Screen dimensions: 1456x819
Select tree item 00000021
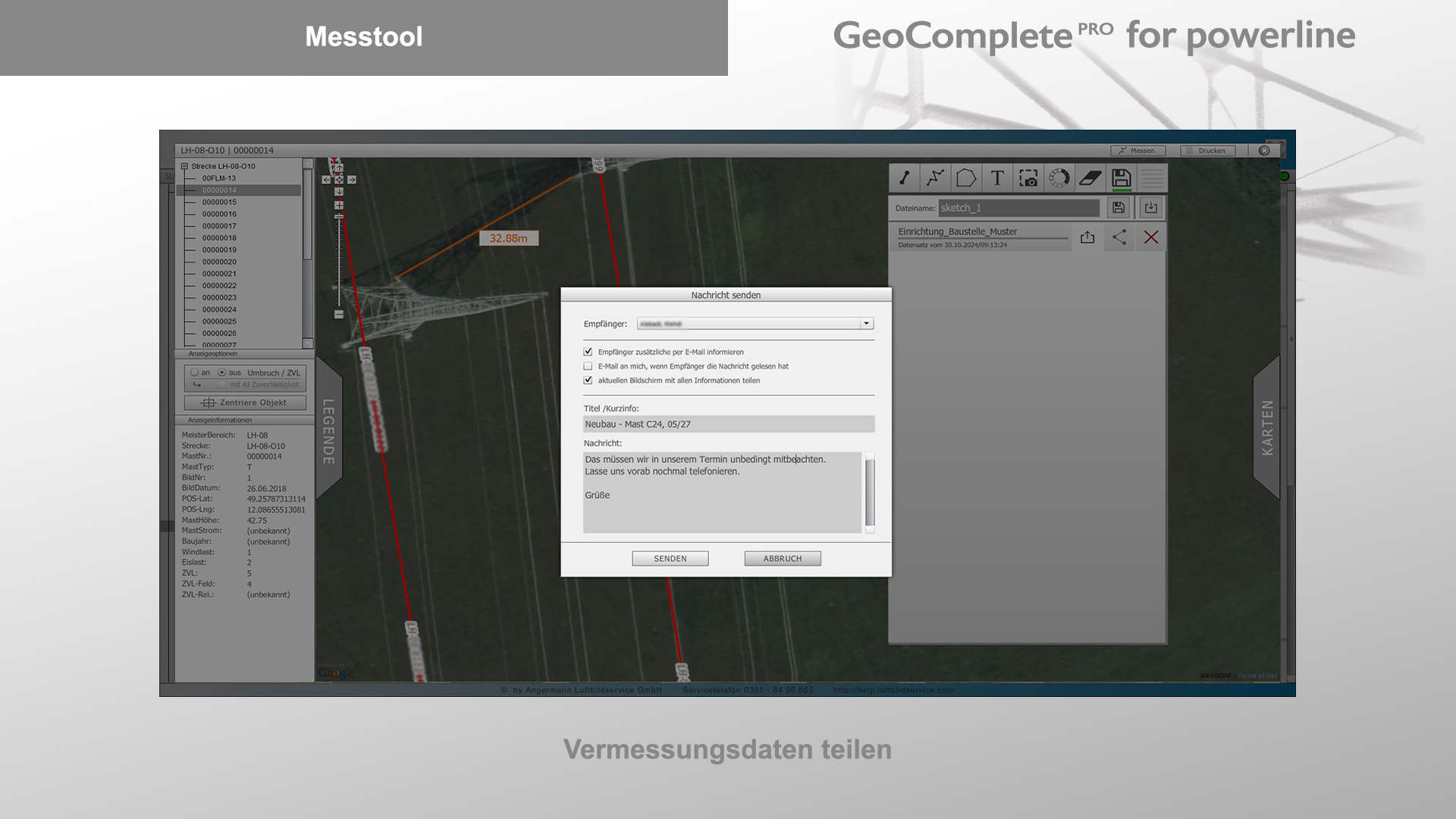(x=219, y=274)
